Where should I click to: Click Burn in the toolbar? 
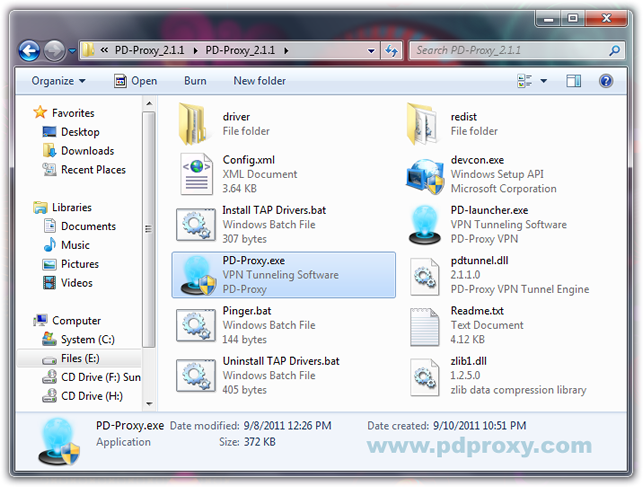point(195,81)
